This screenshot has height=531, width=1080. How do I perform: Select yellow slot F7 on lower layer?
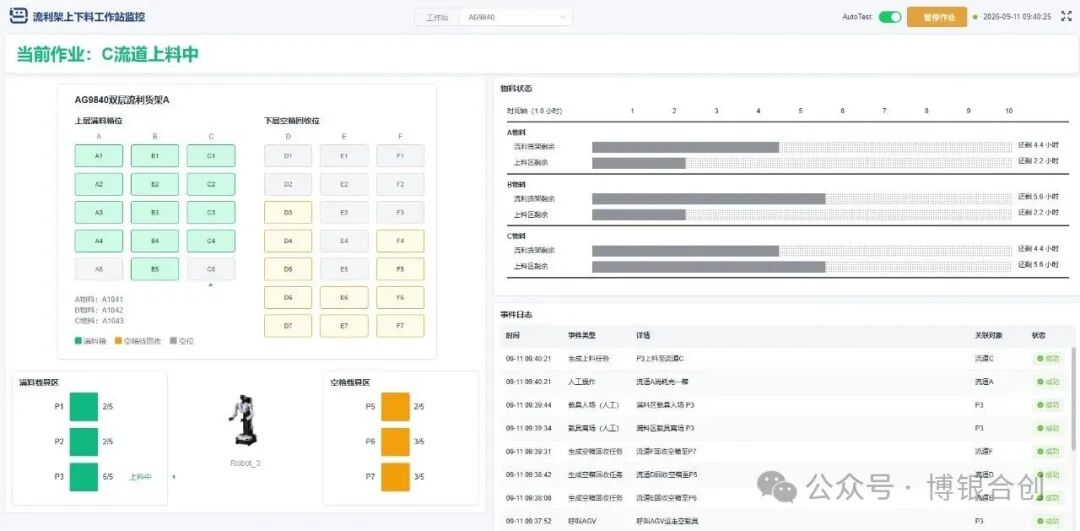click(400, 326)
